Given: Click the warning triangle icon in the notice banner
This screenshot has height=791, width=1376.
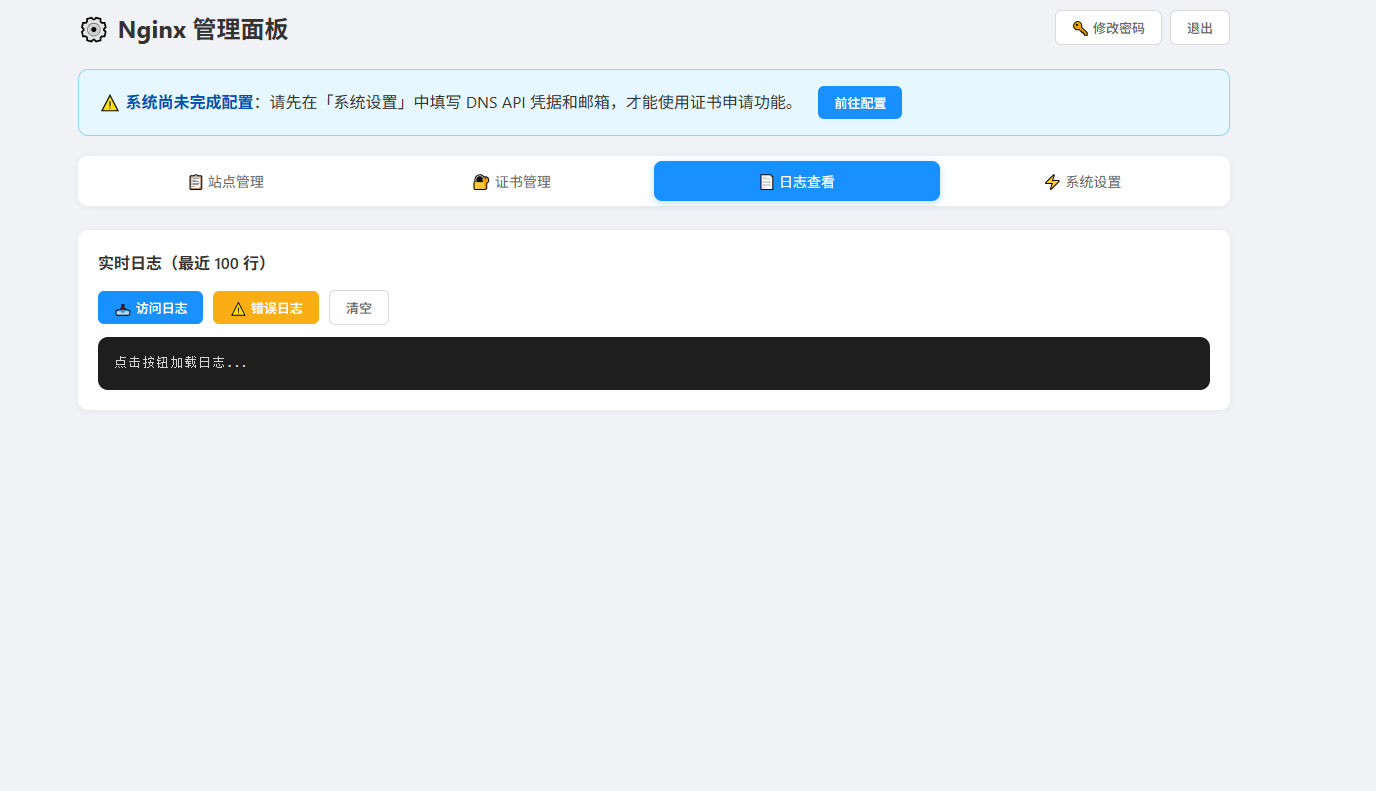Looking at the screenshot, I should point(110,103).
